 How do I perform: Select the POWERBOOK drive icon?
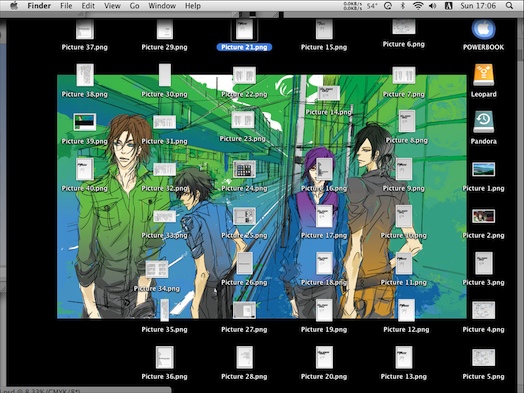[x=484, y=29]
